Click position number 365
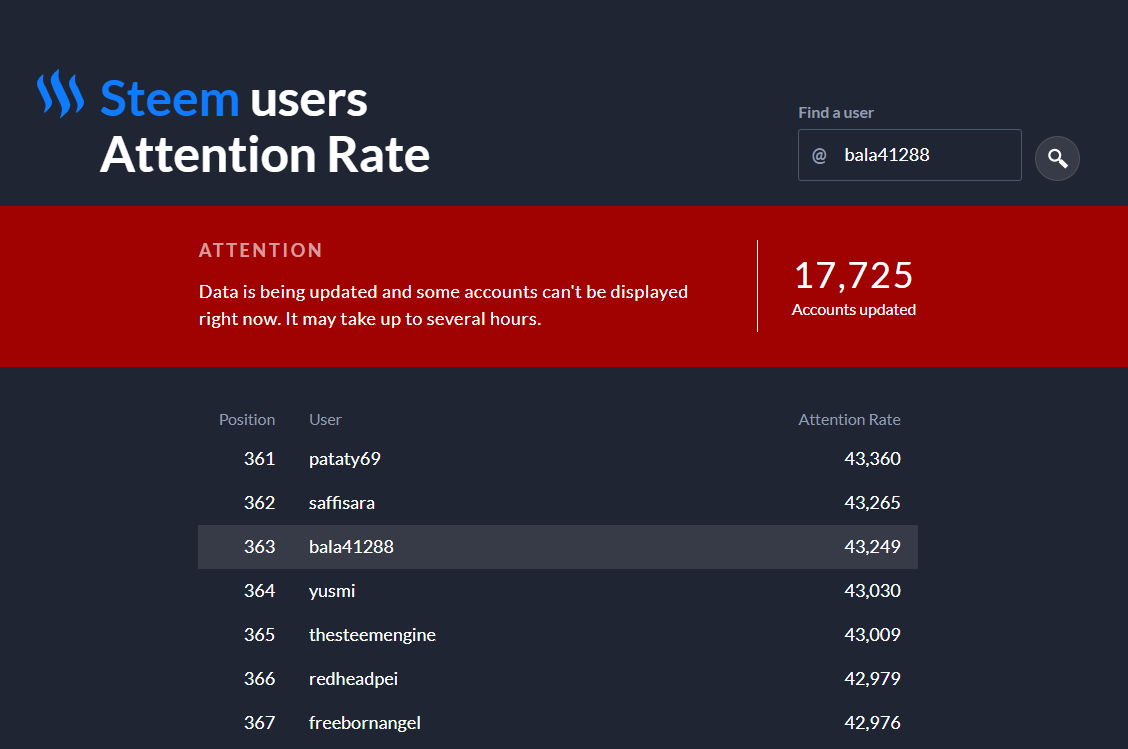1128x749 pixels. (x=260, y=635)
